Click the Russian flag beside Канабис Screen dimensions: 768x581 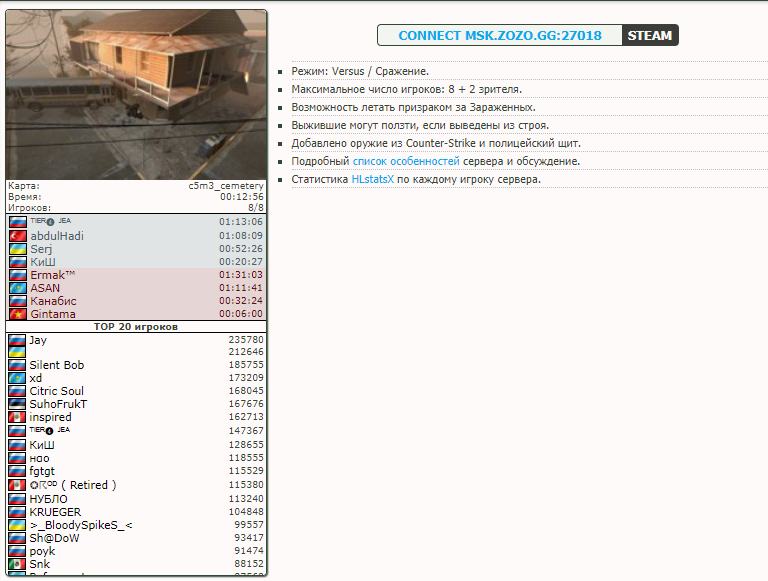(x=18, y=301)
